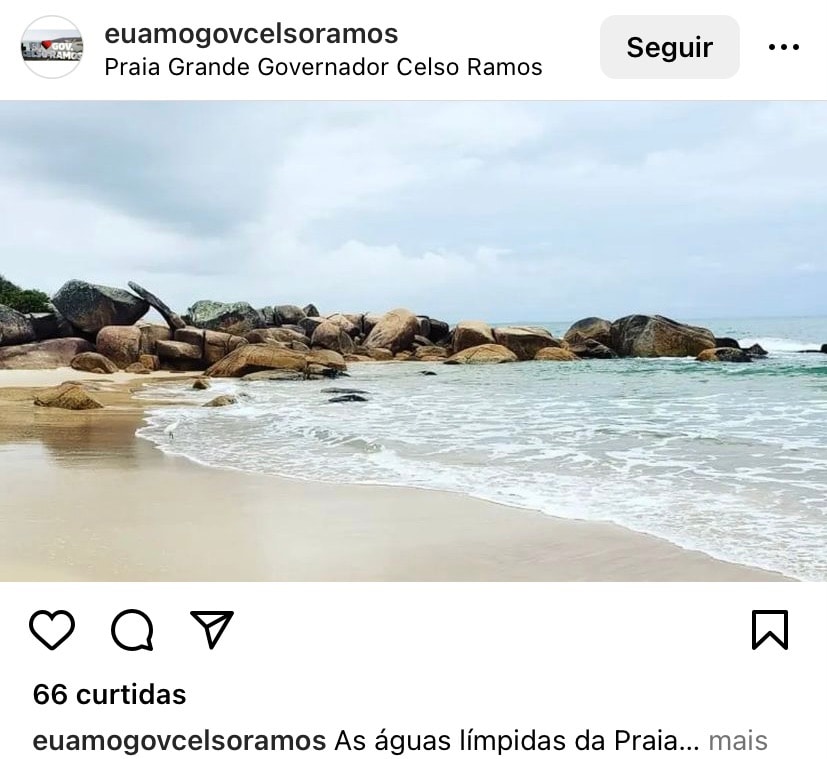This screenshot has width=827, height=759.
Task: Like the post with the heart icon
Action: 52,629
